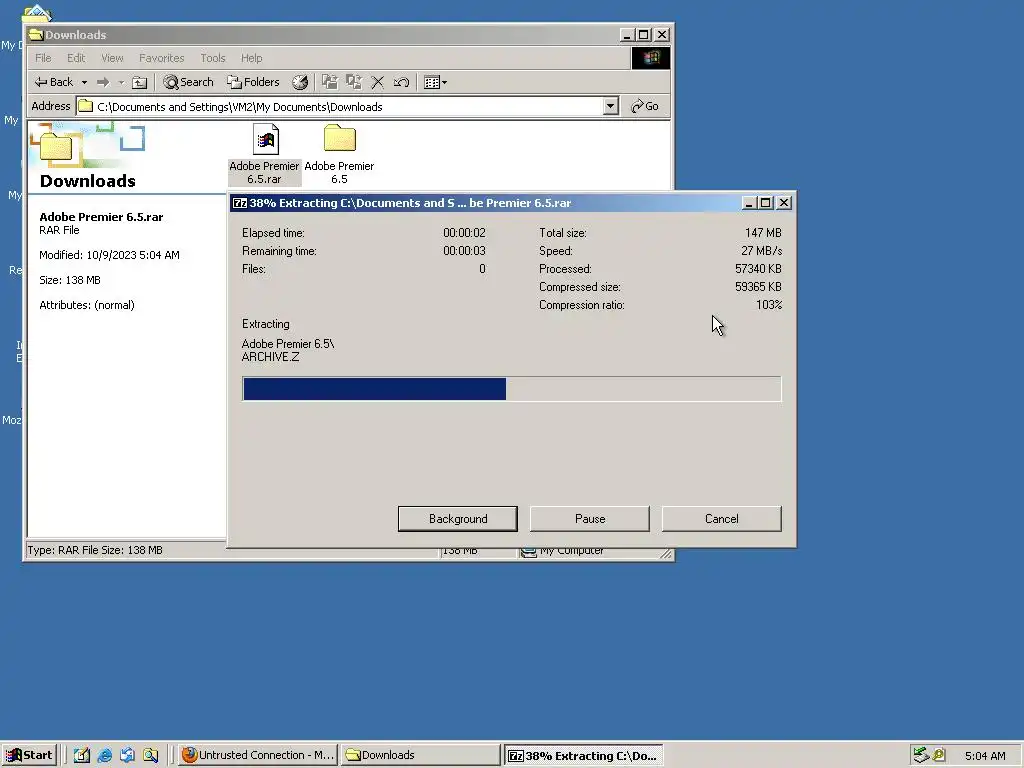Viewport: 1024px width, 768px height.
Task: Click the Windows logo throbber in Downloads window
Action: click(x=650, y=58)
